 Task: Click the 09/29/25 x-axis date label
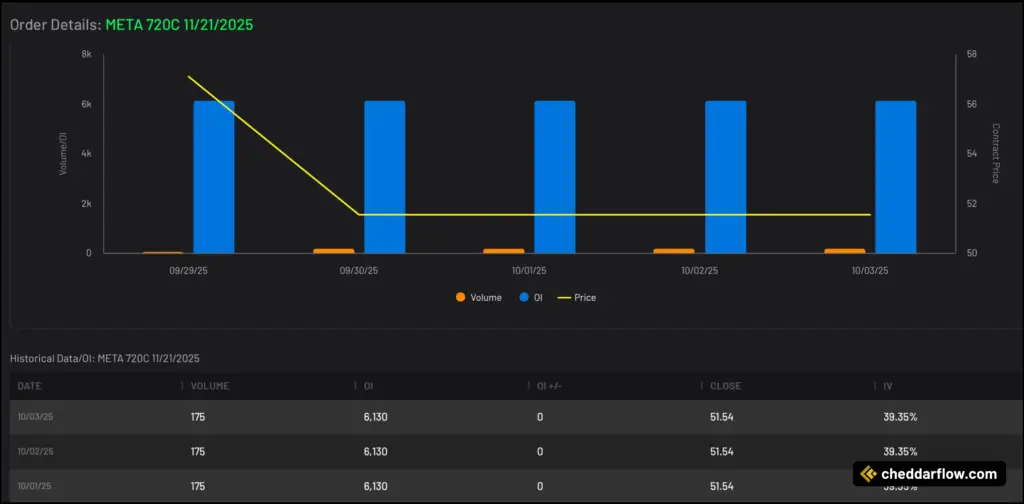click(x=188, y=270)
